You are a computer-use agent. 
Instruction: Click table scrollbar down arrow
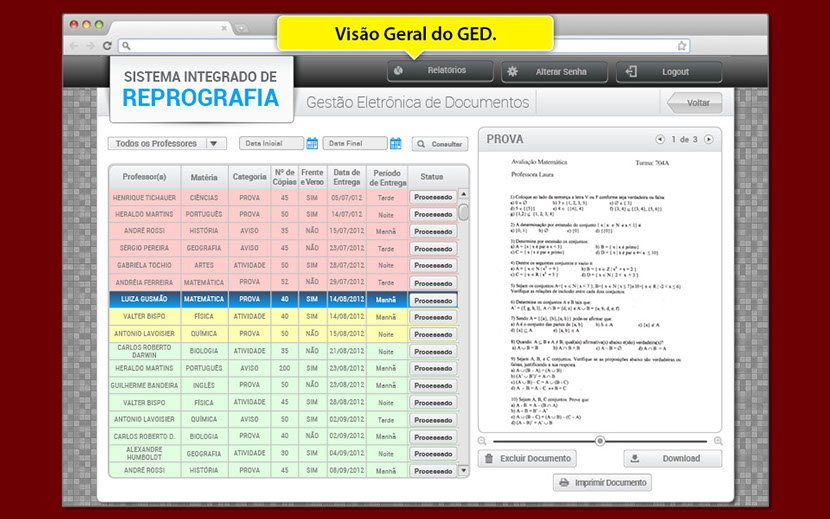coord(463,470)
